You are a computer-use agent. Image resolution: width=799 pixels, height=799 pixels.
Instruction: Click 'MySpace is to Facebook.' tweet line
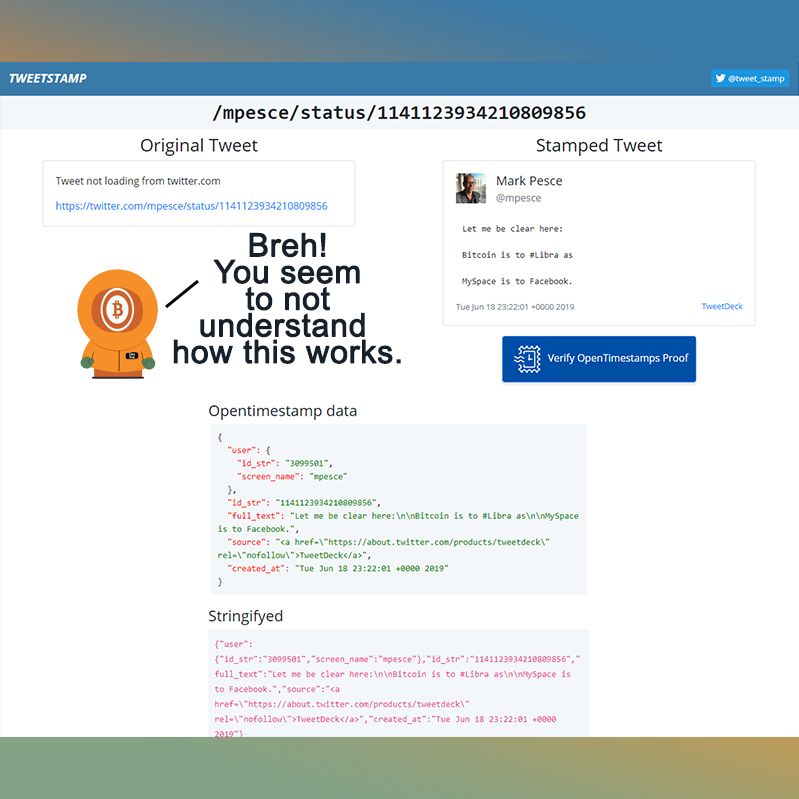click(x=517, y=281)
